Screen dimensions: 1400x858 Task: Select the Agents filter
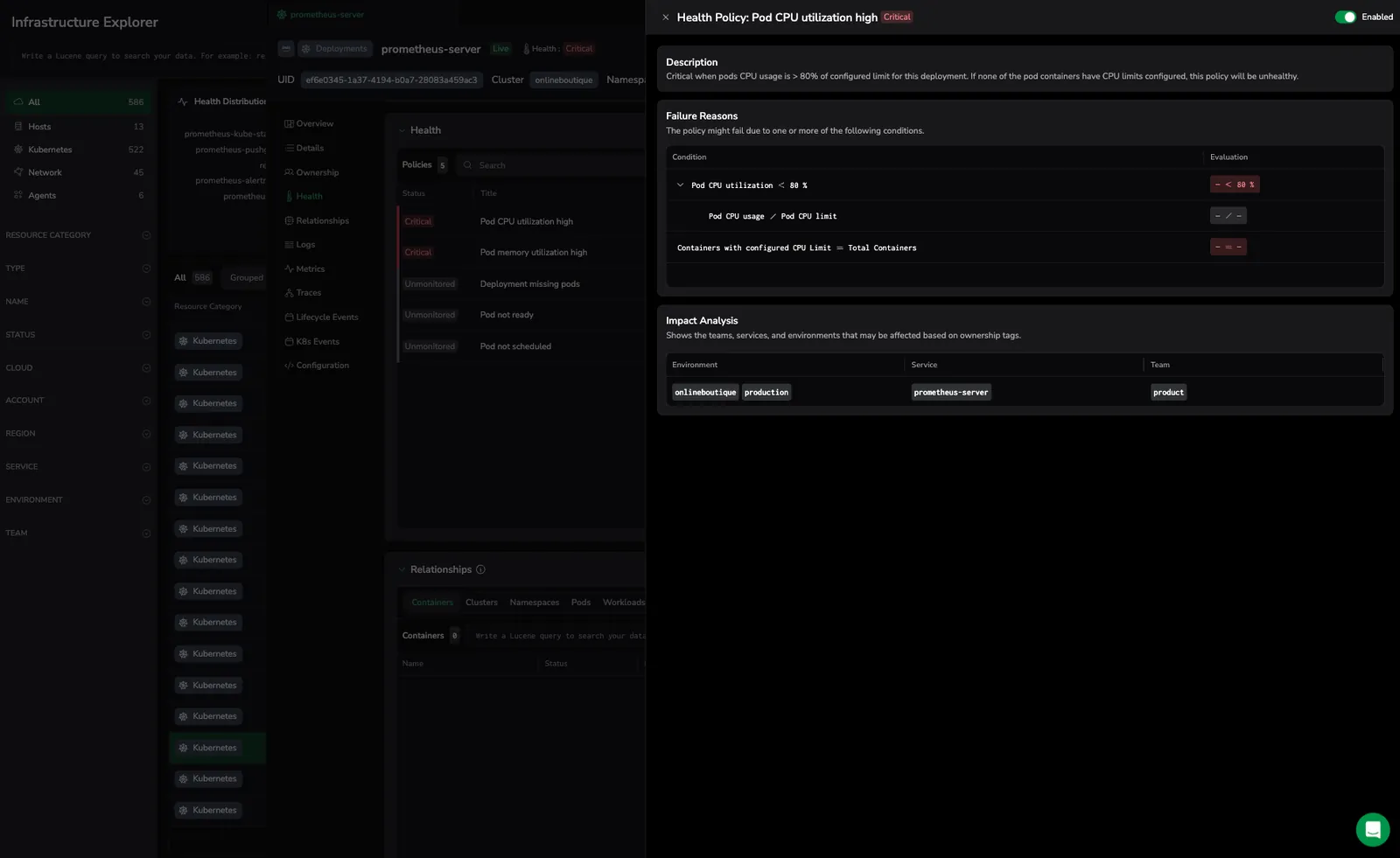pos(78,195)
